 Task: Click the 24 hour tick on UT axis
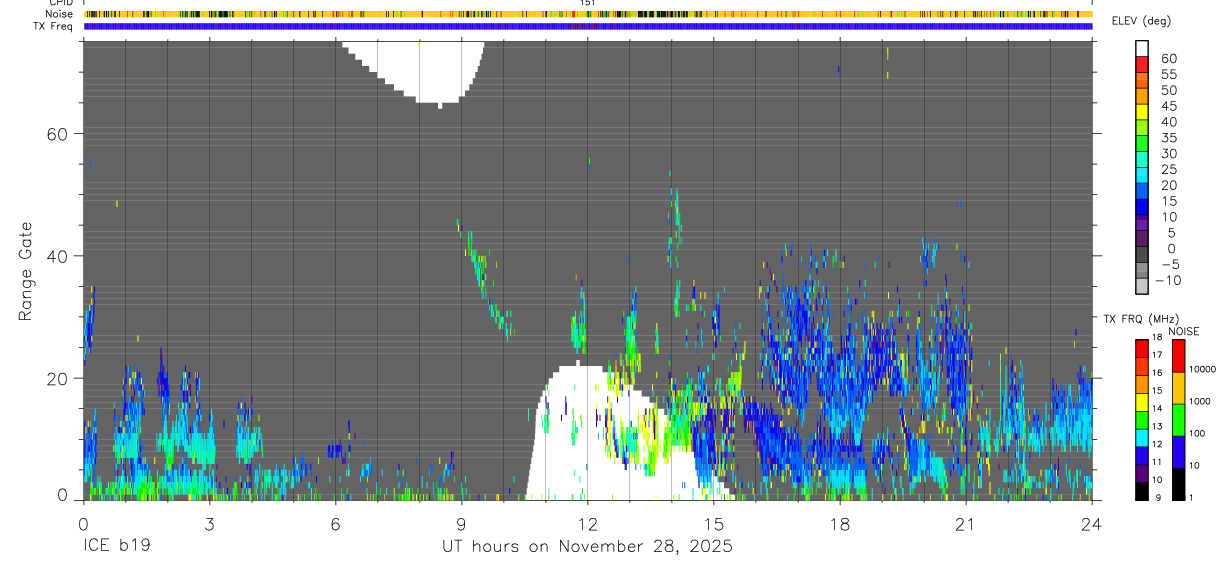point(1091,523)
